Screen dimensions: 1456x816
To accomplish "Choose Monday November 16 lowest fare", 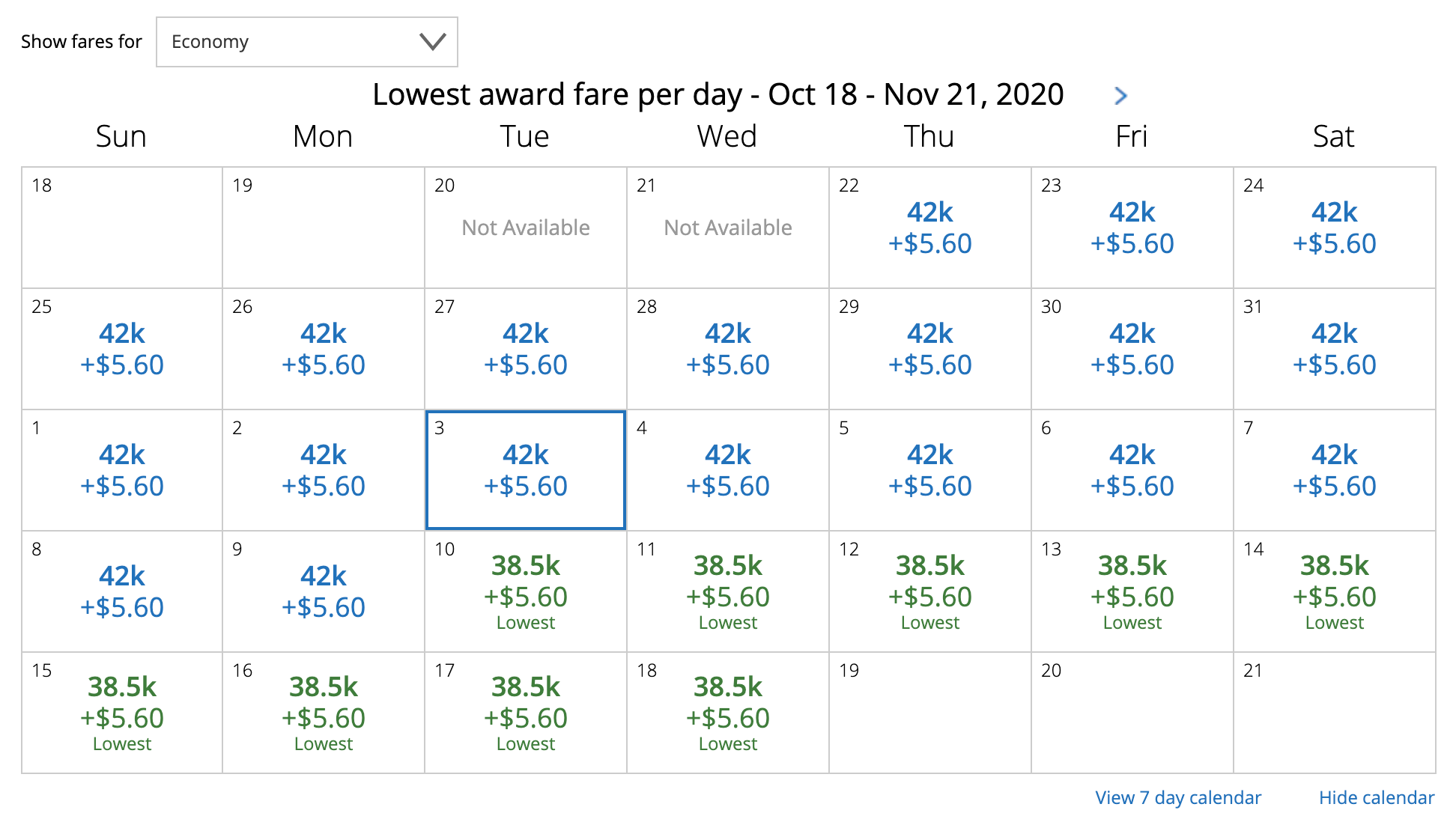I will (x=323, y=713).
